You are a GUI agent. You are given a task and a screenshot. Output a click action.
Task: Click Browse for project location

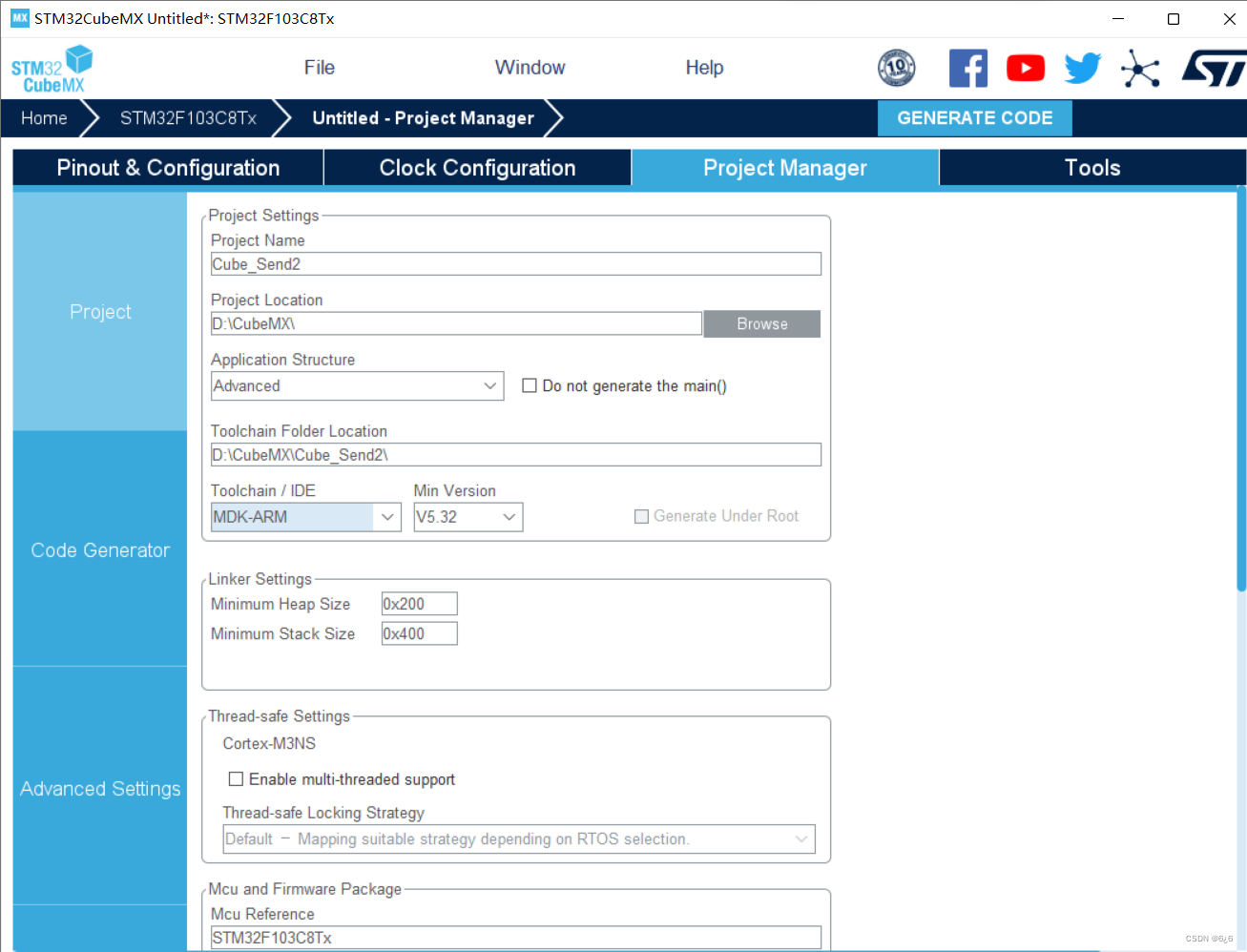coord(761,324)
